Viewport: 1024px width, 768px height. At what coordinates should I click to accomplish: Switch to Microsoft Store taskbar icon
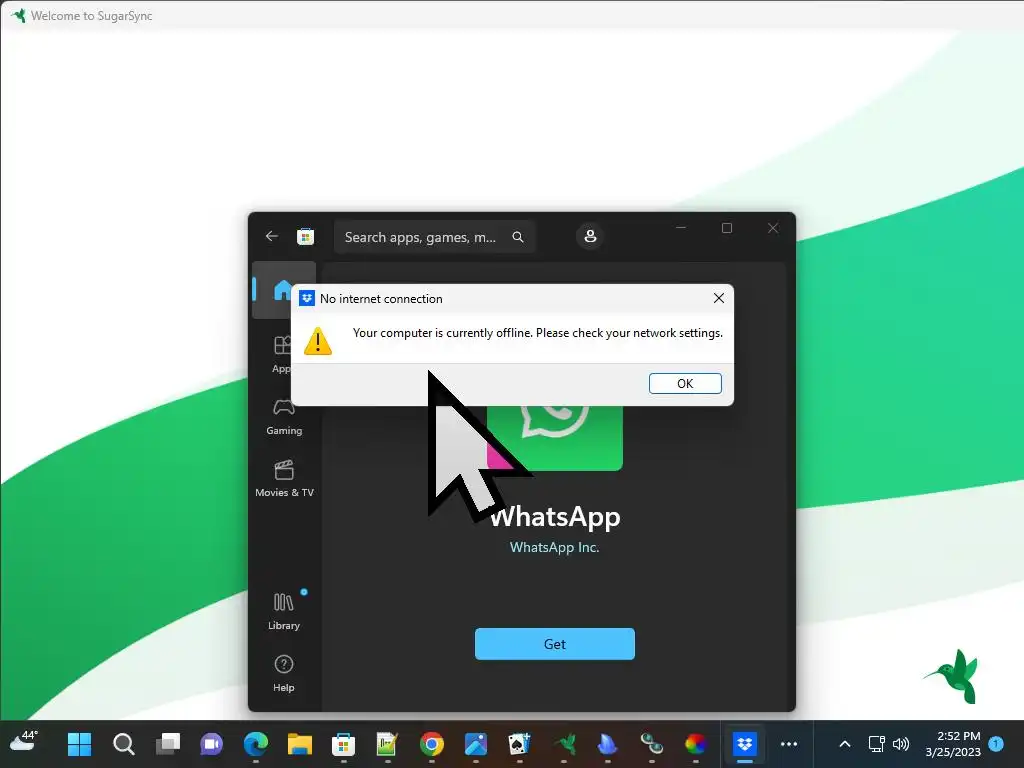tap(344, 744)
